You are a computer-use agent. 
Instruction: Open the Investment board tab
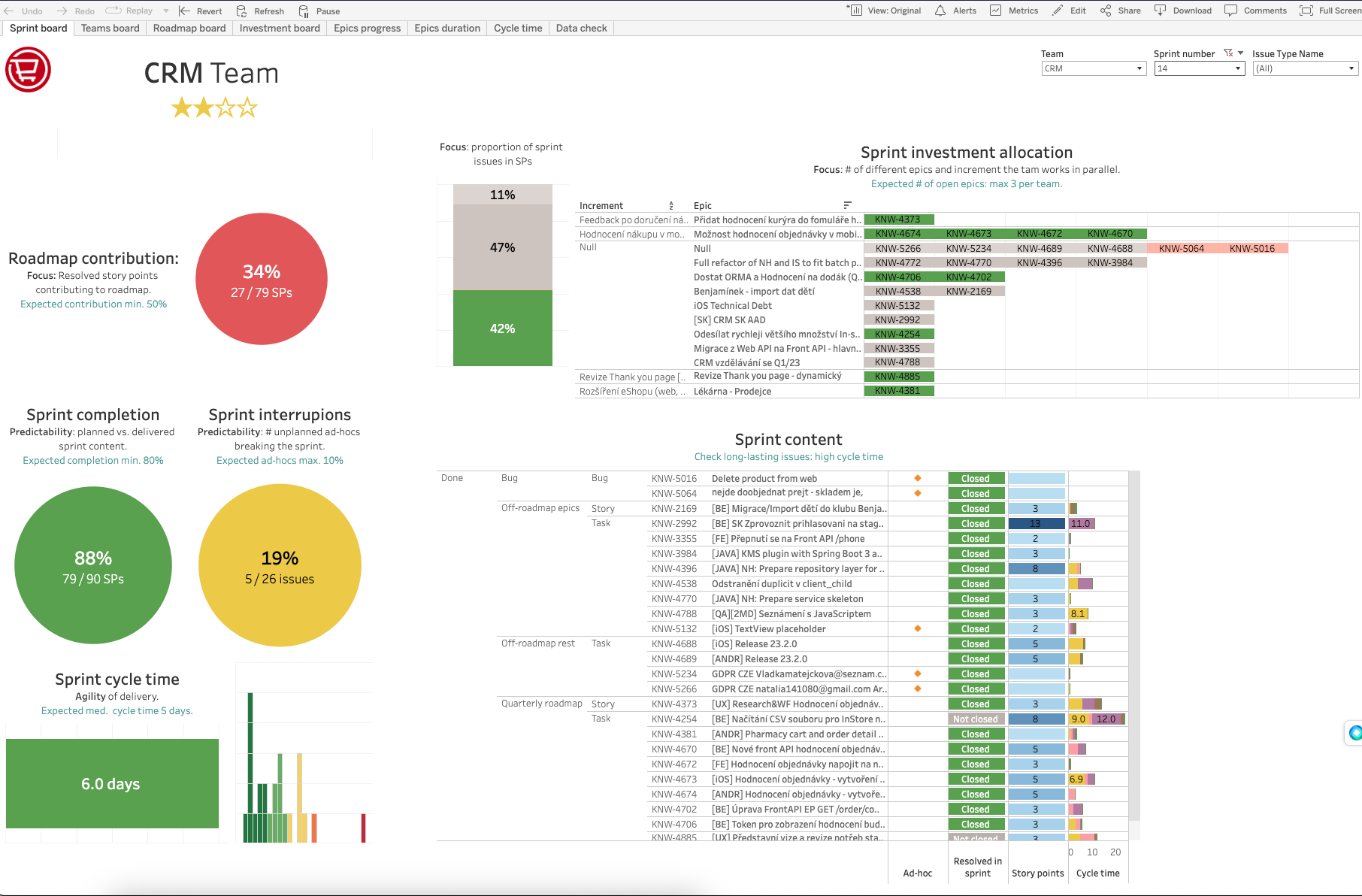click(280, 28)
